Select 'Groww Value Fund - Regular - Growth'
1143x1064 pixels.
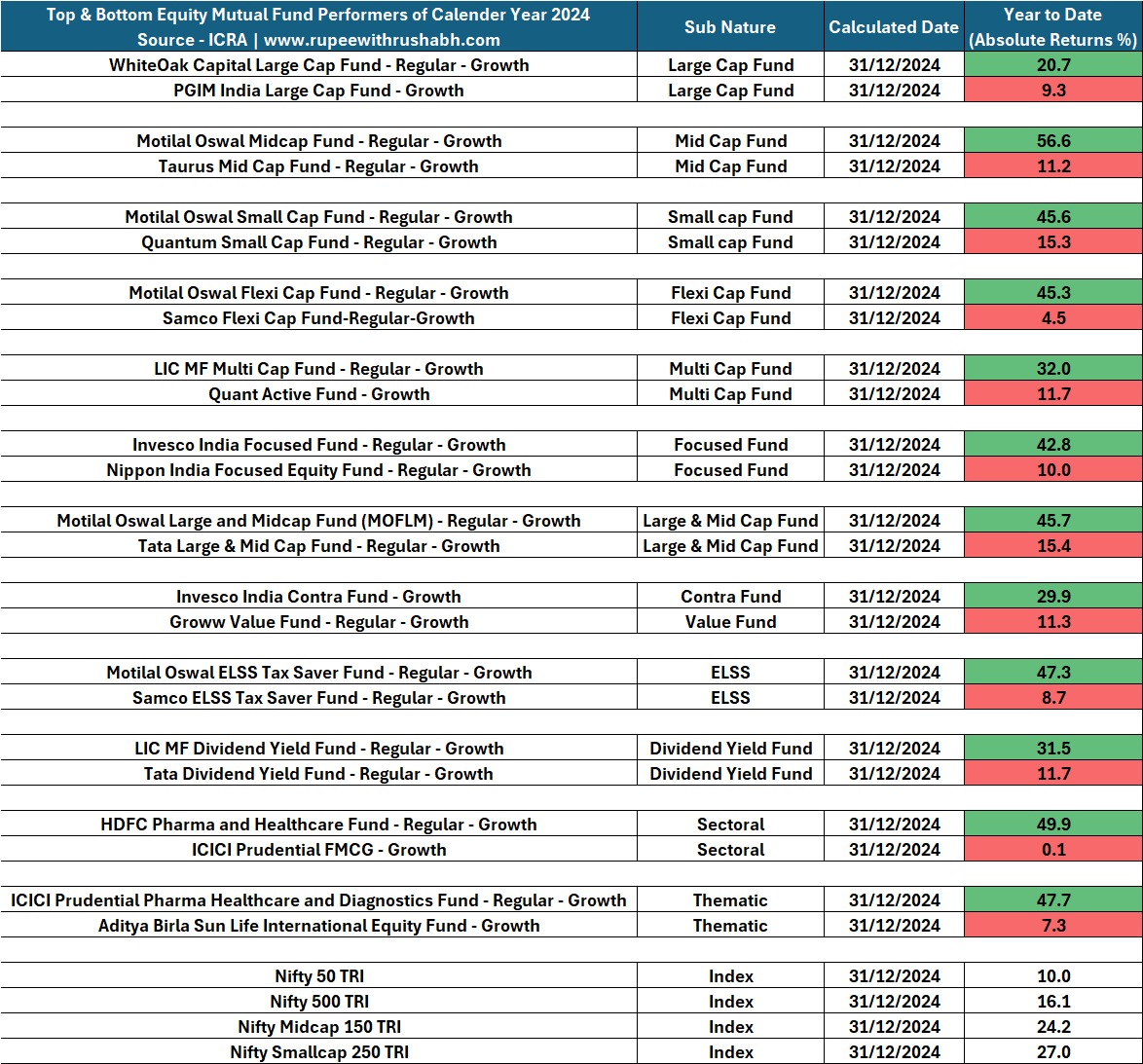tap(318, 622)
